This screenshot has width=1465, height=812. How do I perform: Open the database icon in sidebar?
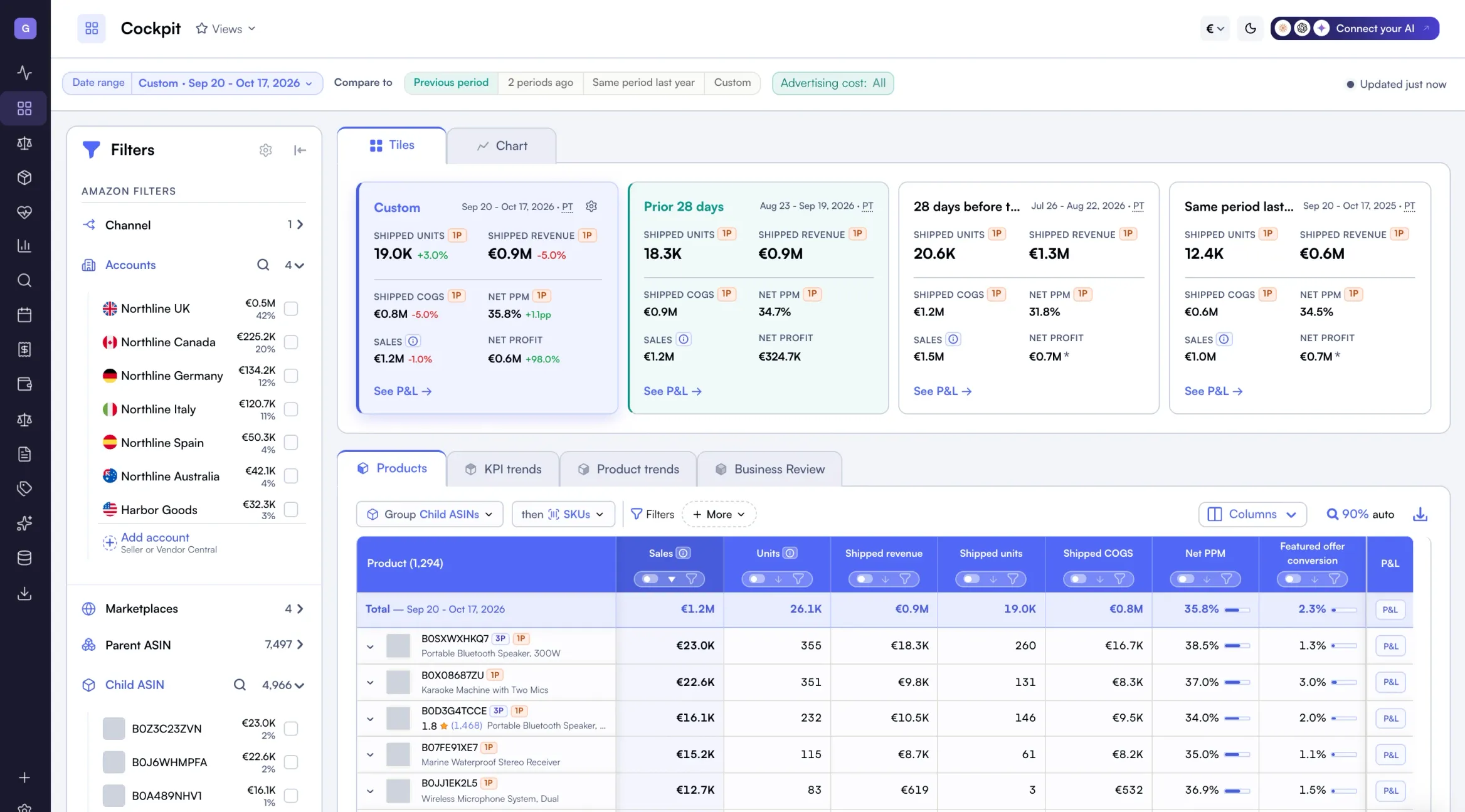[x=24, y=557]
